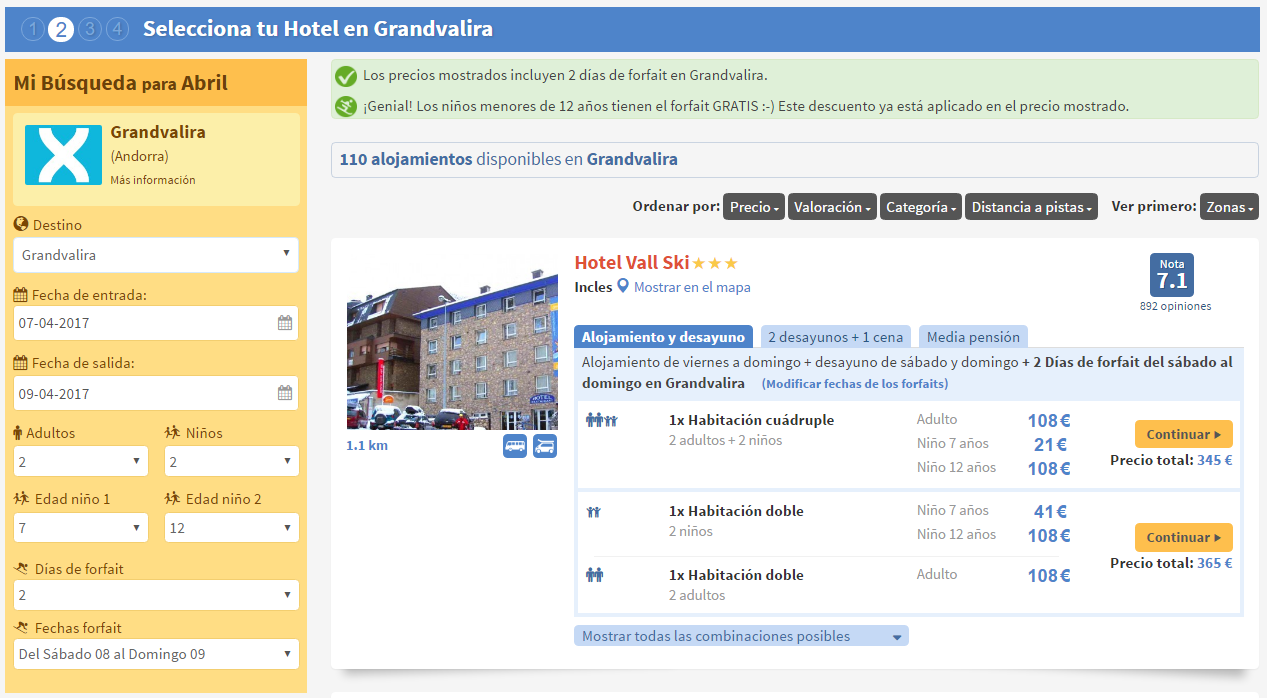The height and width of the screenshot is (698, 1267).
Task: Click 1x Habitación cuádruple room name
Action: [x=751, y=420]
